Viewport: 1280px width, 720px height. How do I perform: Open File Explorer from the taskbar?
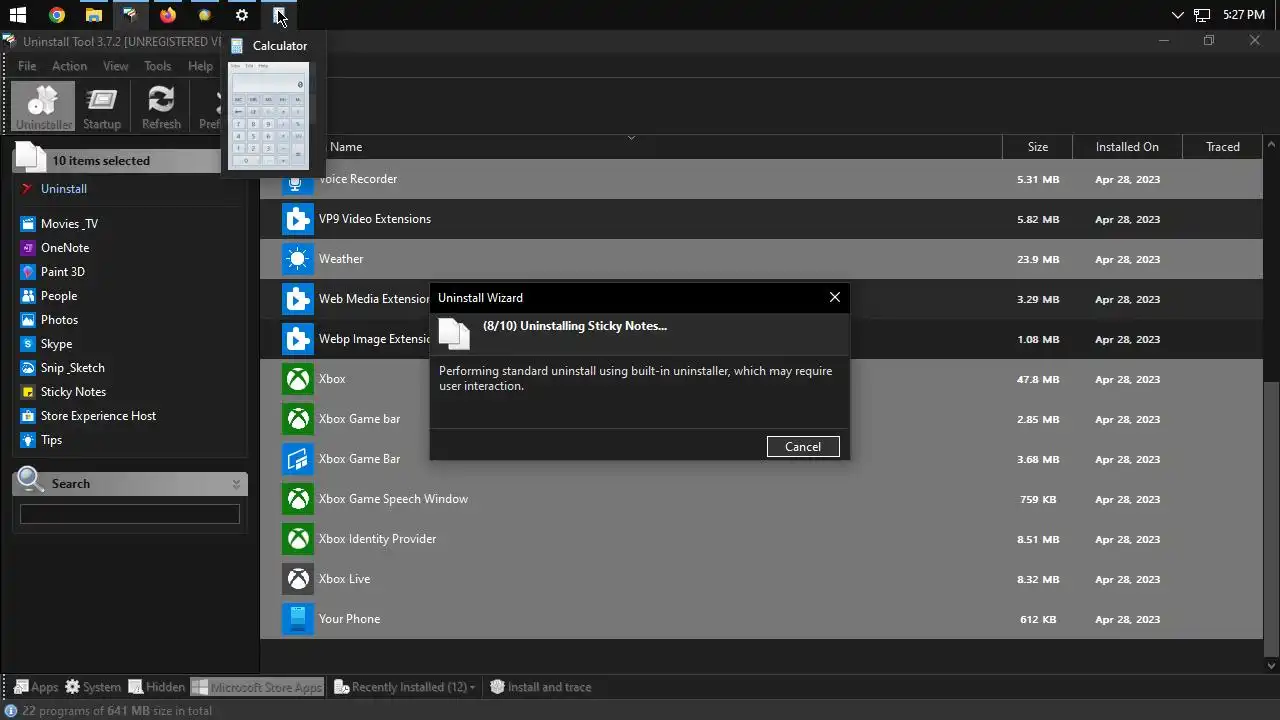coord(93,15)
